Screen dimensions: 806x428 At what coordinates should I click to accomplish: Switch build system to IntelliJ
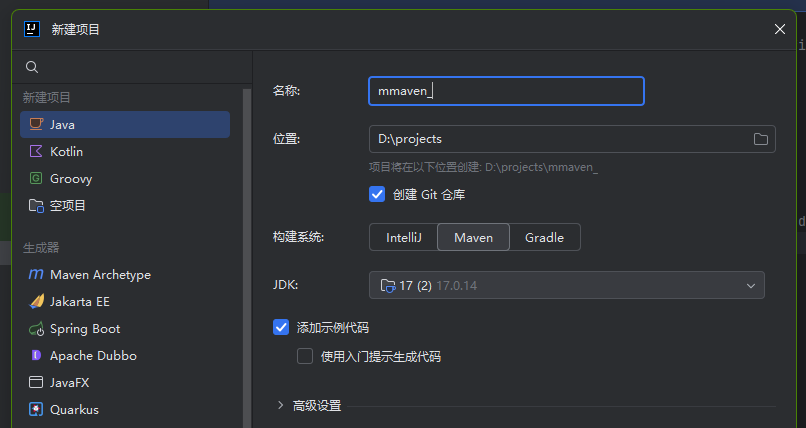coord(403,237)
